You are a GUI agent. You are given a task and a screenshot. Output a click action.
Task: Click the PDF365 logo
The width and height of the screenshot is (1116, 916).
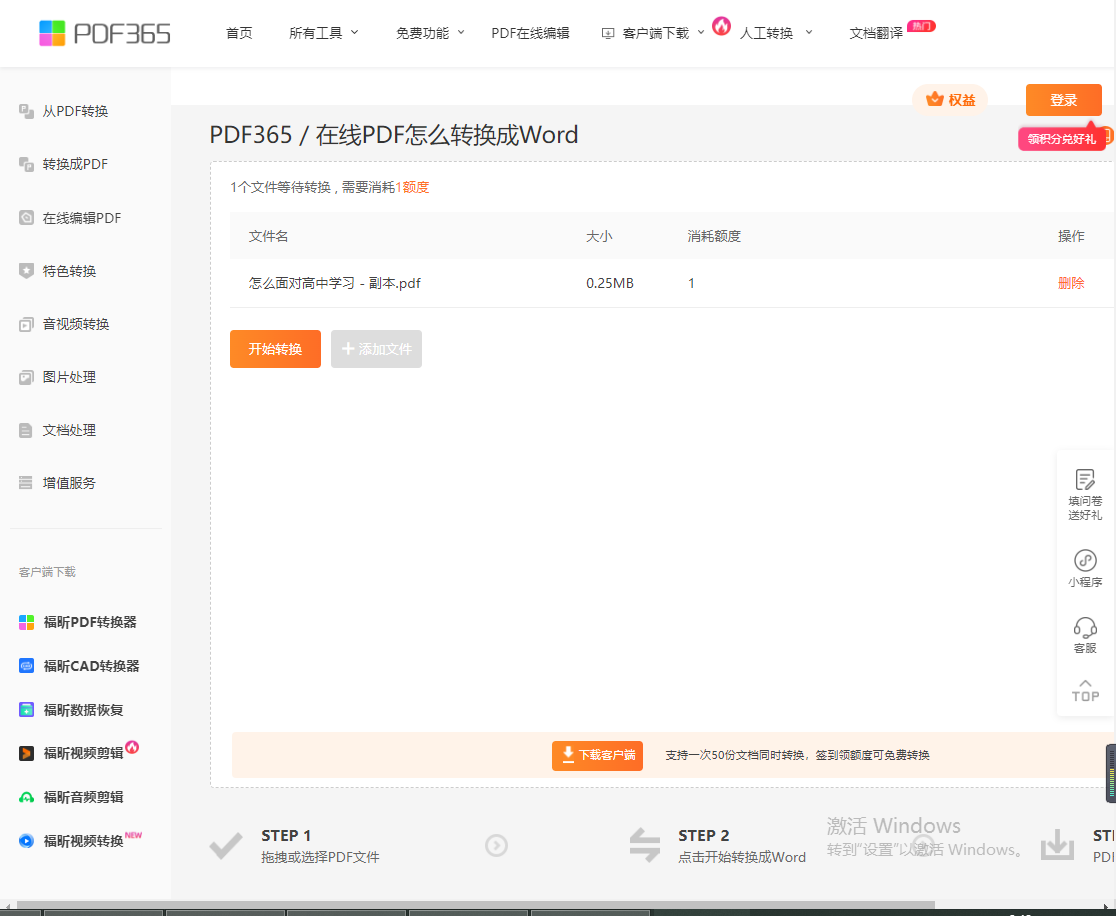click(x=105, y=33)
